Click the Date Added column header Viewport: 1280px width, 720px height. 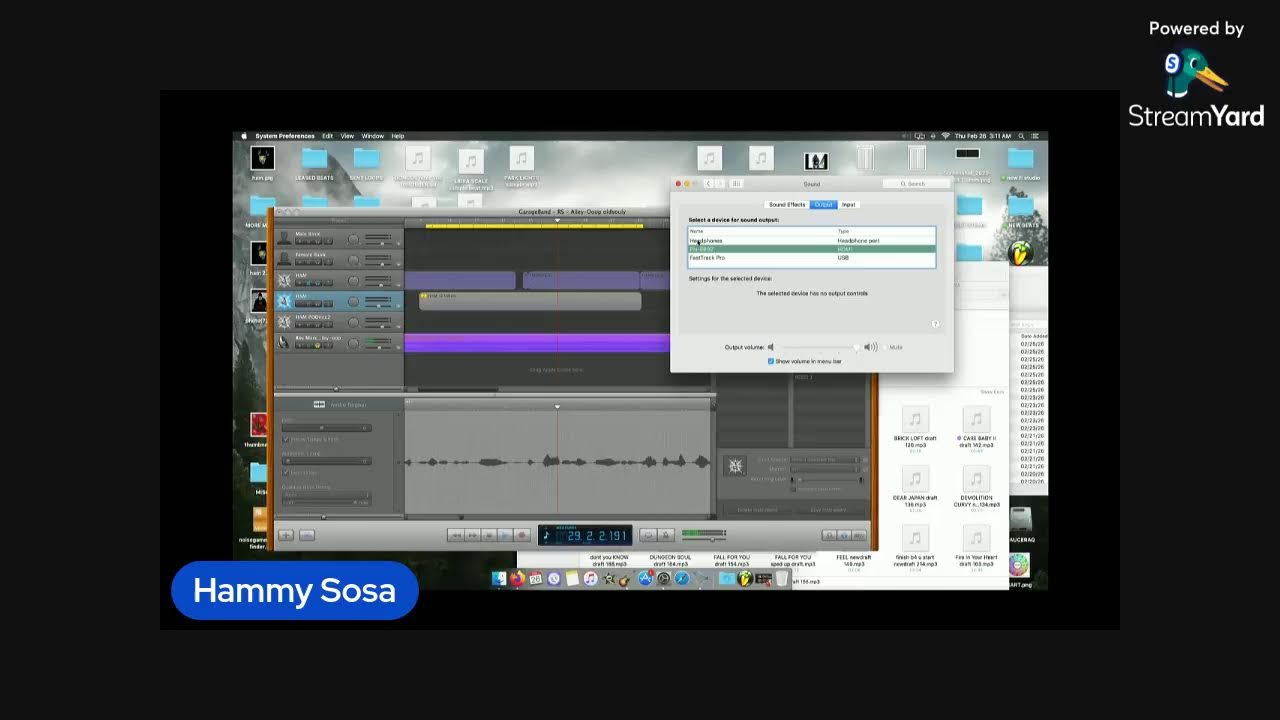[x=1033, y=336]
